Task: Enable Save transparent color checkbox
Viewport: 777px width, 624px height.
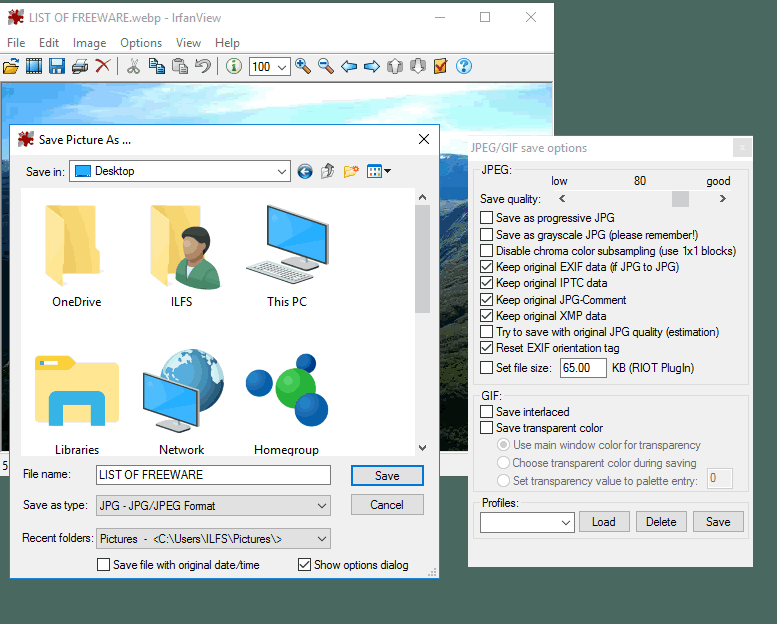Action: pyautogui.click(x=487, y=428)
